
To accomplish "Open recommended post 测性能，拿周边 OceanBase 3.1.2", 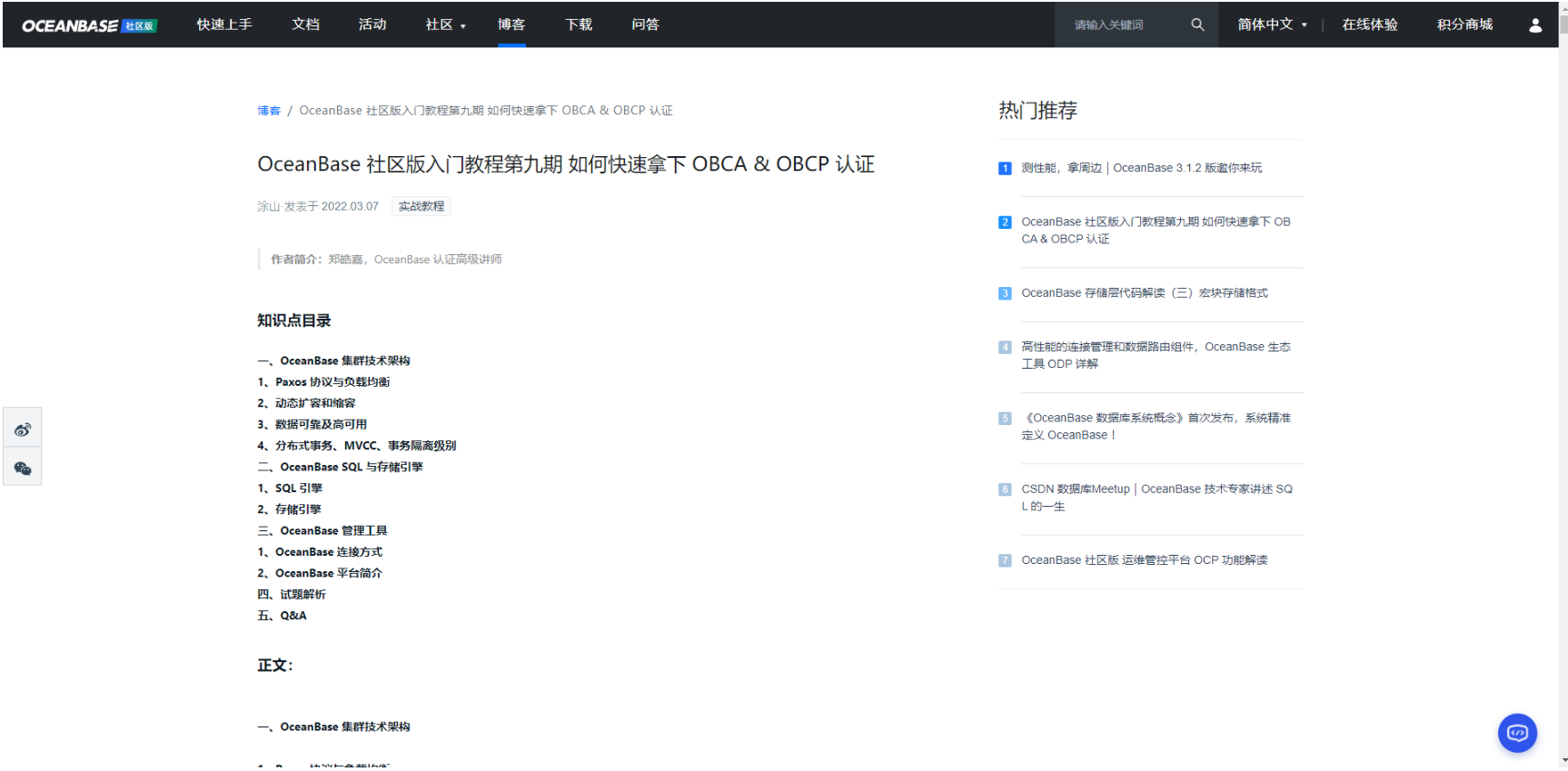I will coord(1141,168).
